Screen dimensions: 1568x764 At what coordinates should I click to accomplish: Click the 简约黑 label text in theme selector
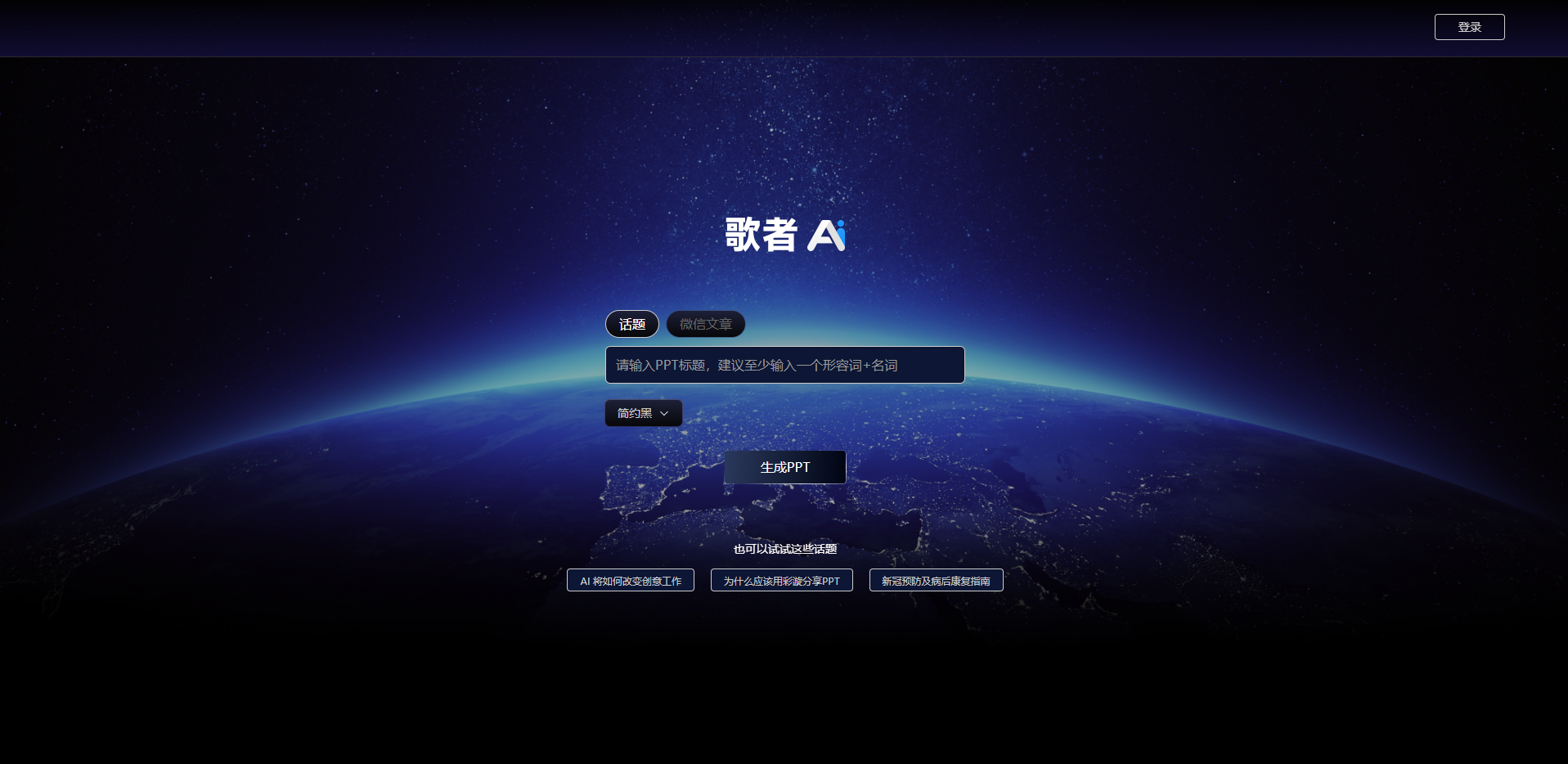pos(634,413)
